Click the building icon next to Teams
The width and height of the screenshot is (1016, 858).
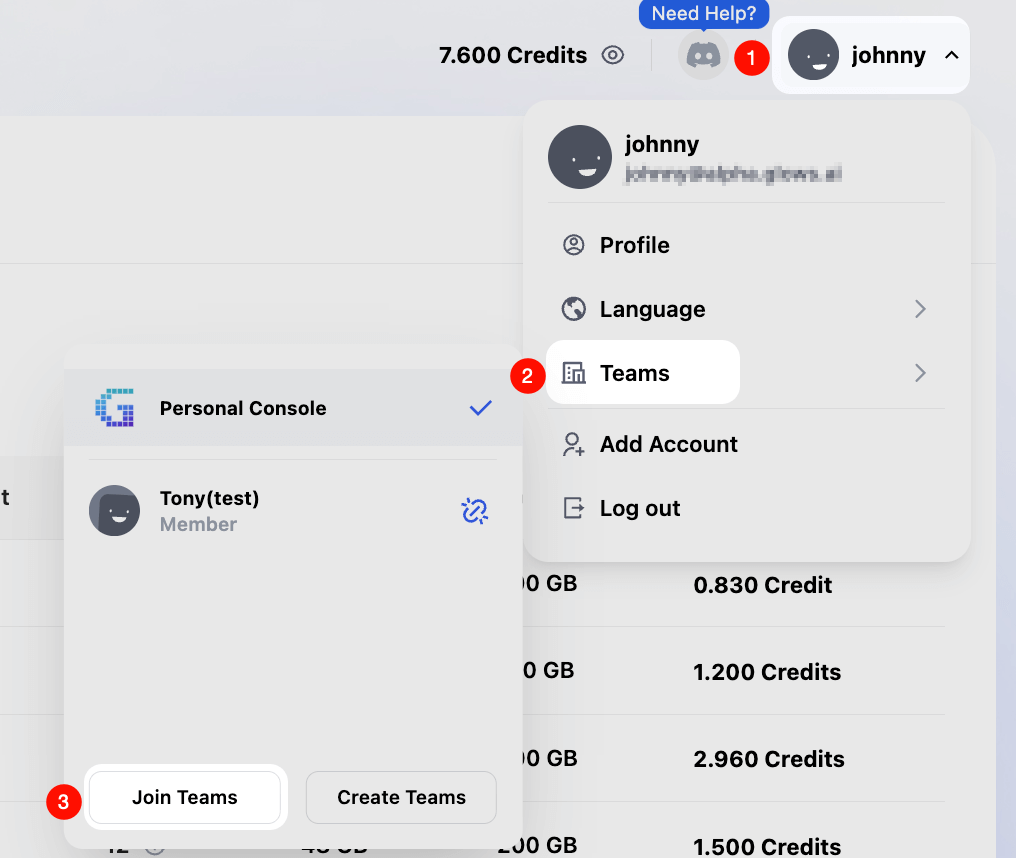point(573,373)
